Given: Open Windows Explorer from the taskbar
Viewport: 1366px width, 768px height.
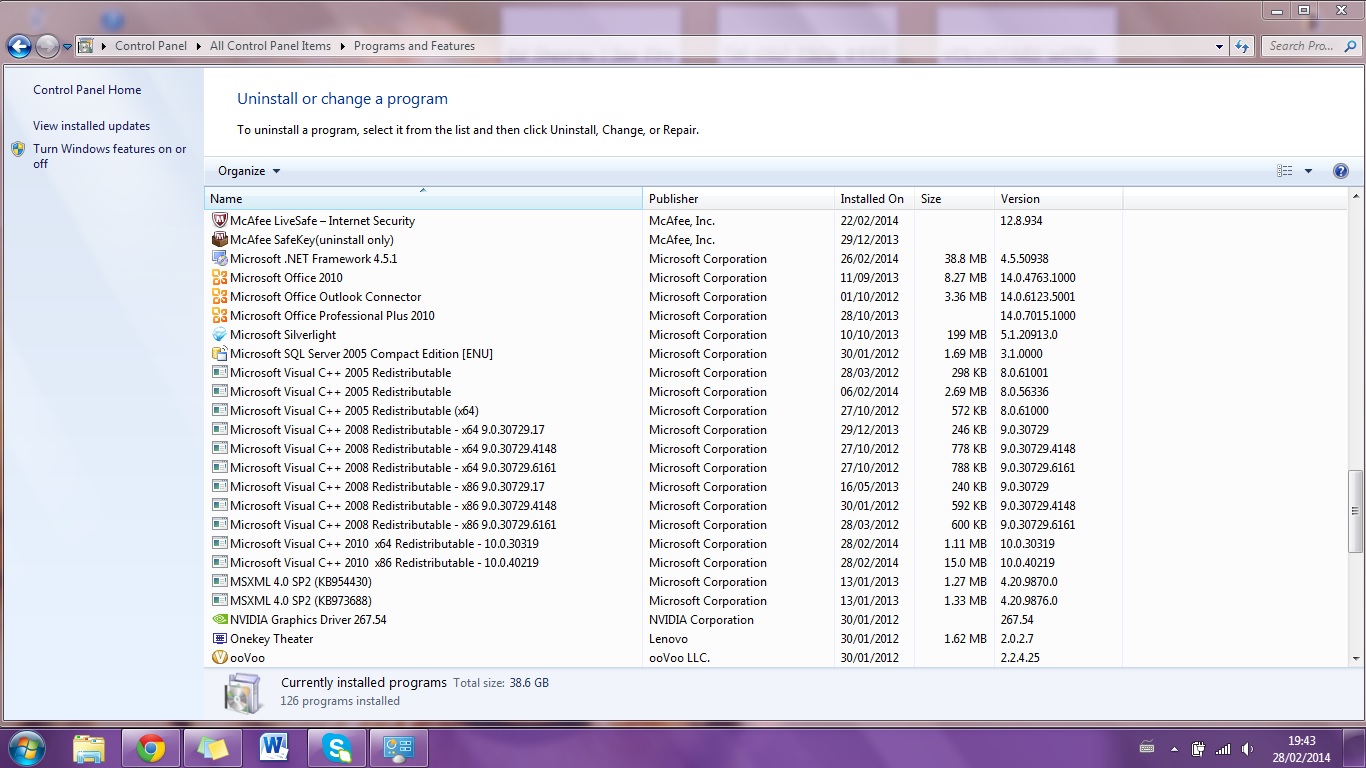Looking at the screenshot, I should click(89, 748).
